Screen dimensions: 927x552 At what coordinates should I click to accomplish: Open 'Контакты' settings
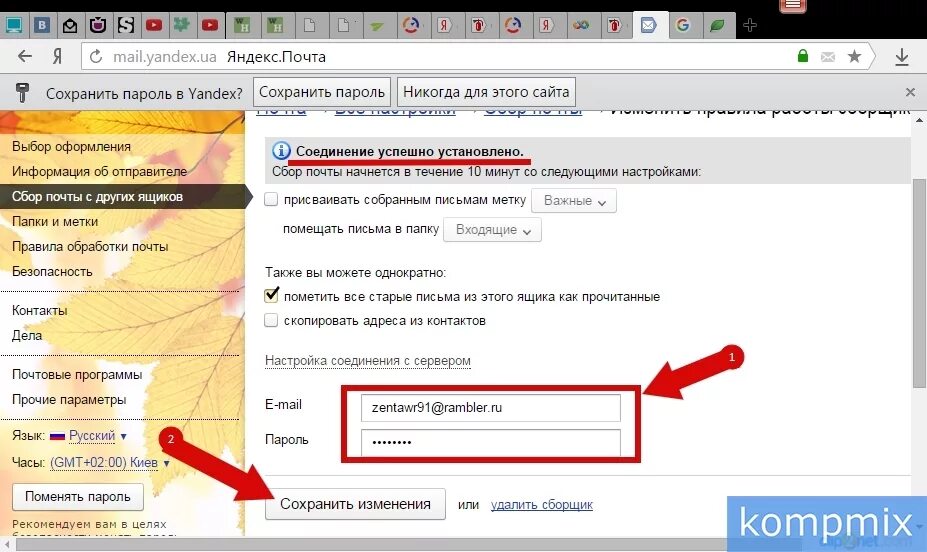[x=39, y=310]
